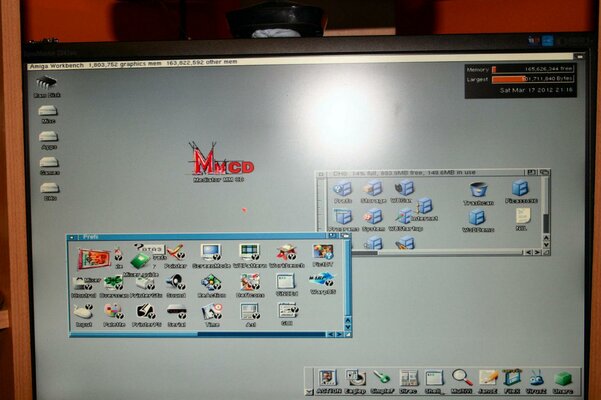Viewport: 601px width, 400px height.
Task: Launch the Unarc green box in dock
Action: [563, 379]
